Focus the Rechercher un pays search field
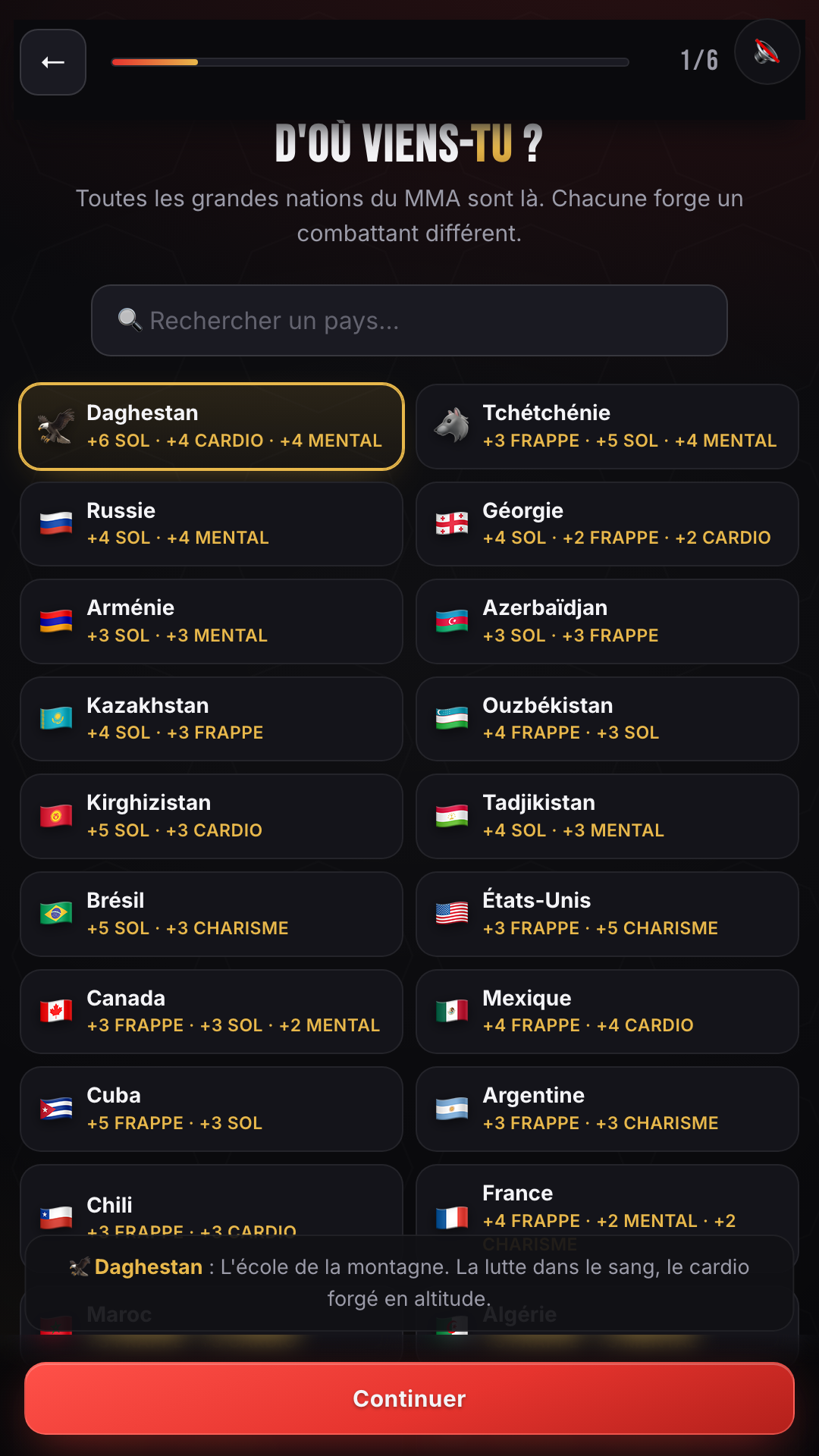 pyautogui.click(x=409, y=320)
